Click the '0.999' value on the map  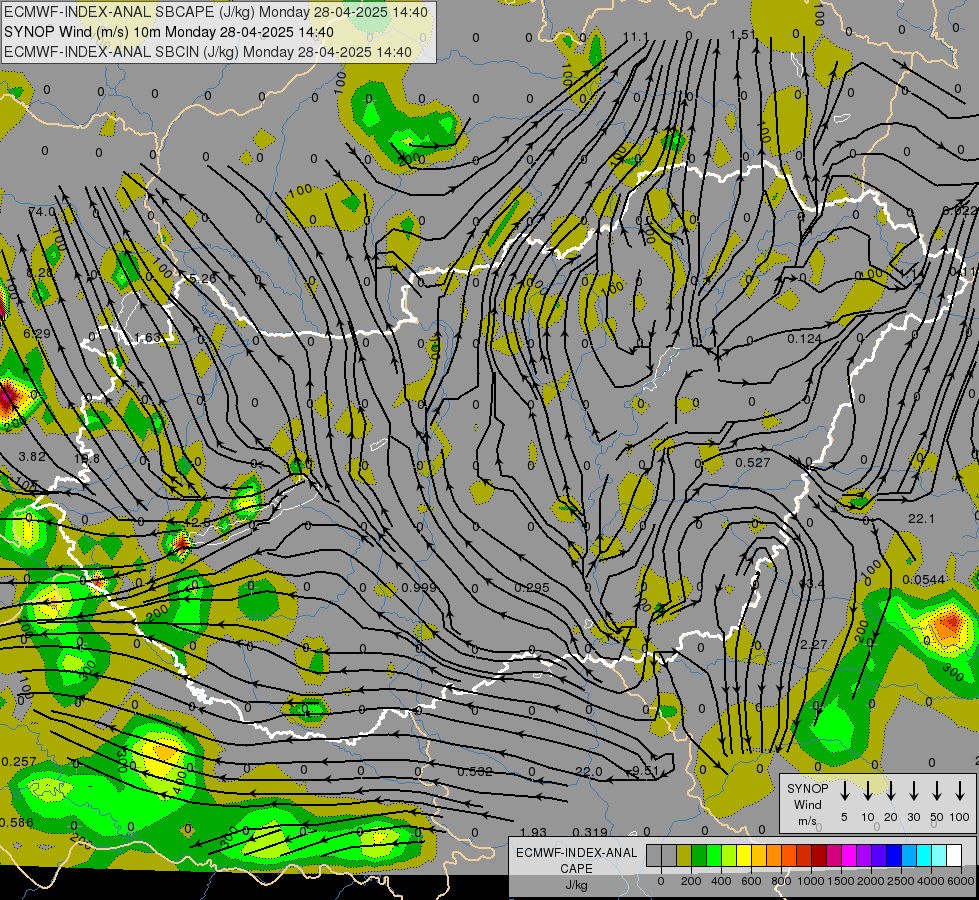point(419,587)
